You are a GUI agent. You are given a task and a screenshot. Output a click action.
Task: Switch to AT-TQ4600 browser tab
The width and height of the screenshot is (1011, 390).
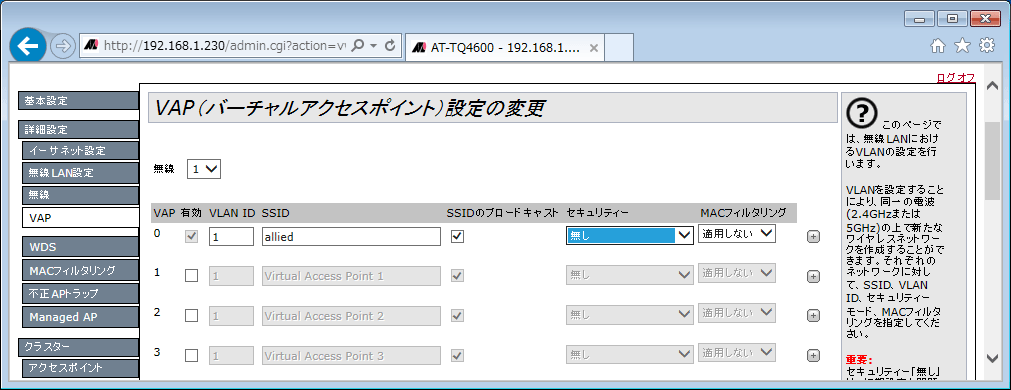[x=506, y=48]
